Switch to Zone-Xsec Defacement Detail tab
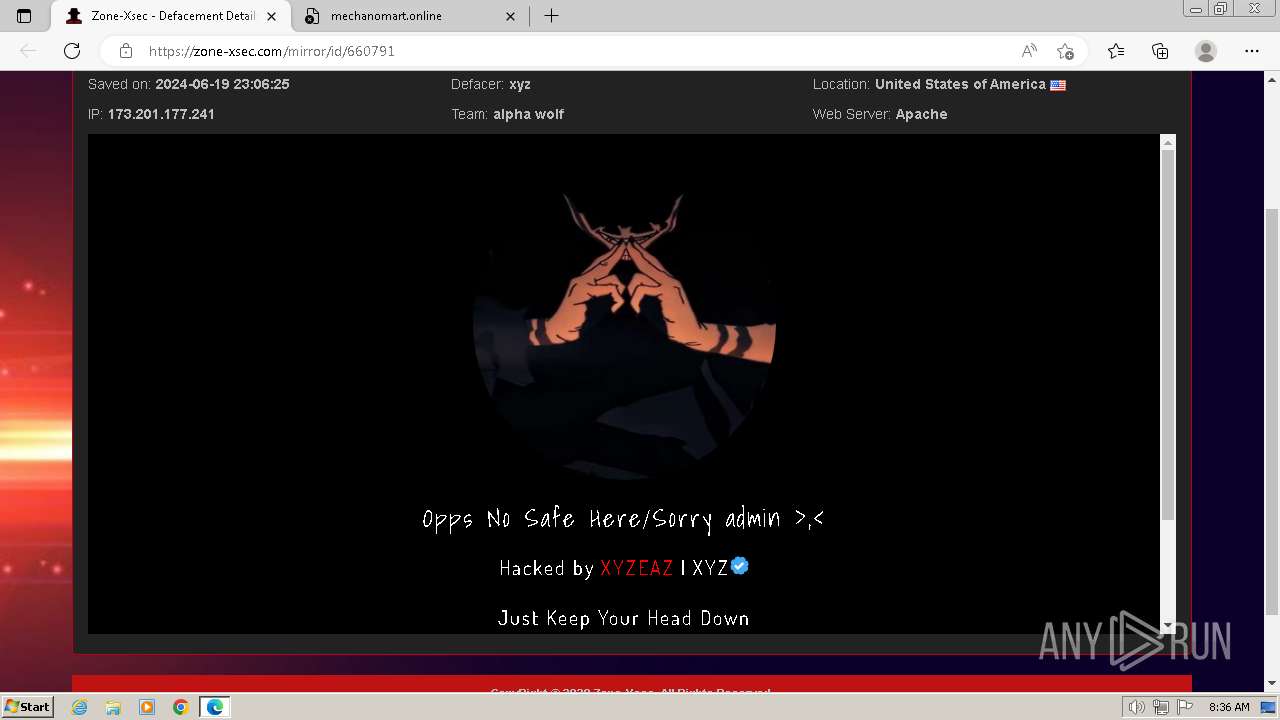Image resolution: width=1280 pixels, height=720 pixels. (x=170, y=16)
